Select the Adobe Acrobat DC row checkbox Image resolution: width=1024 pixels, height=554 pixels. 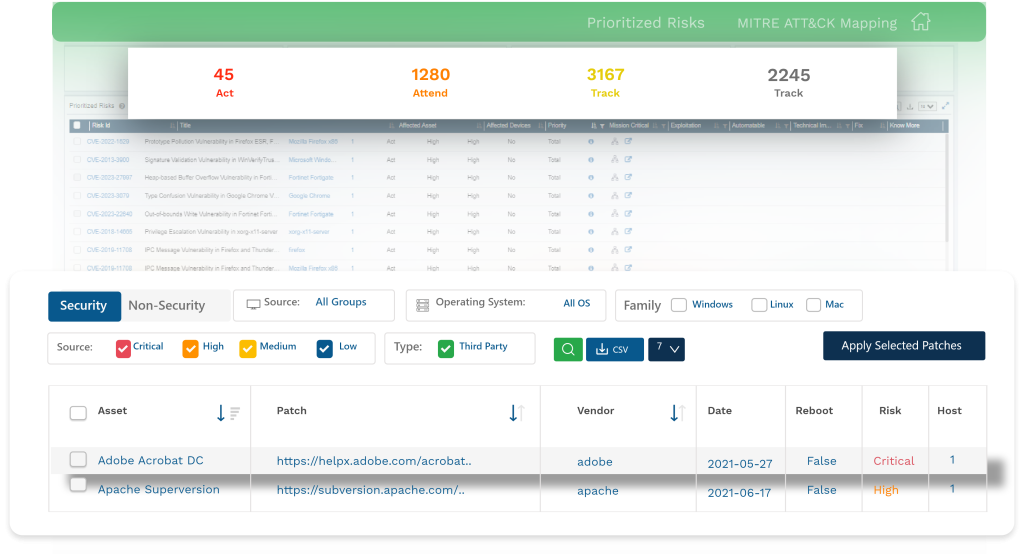pos(78,460)
